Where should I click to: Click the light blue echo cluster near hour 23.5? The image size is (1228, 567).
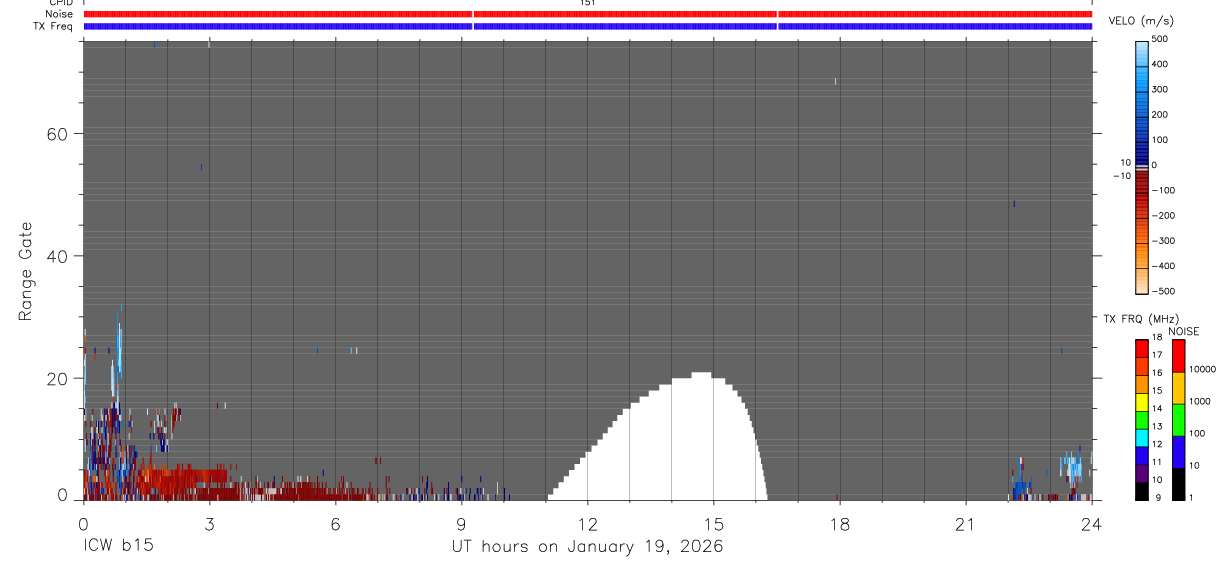pyautogui.click(x=1072, y=467)
